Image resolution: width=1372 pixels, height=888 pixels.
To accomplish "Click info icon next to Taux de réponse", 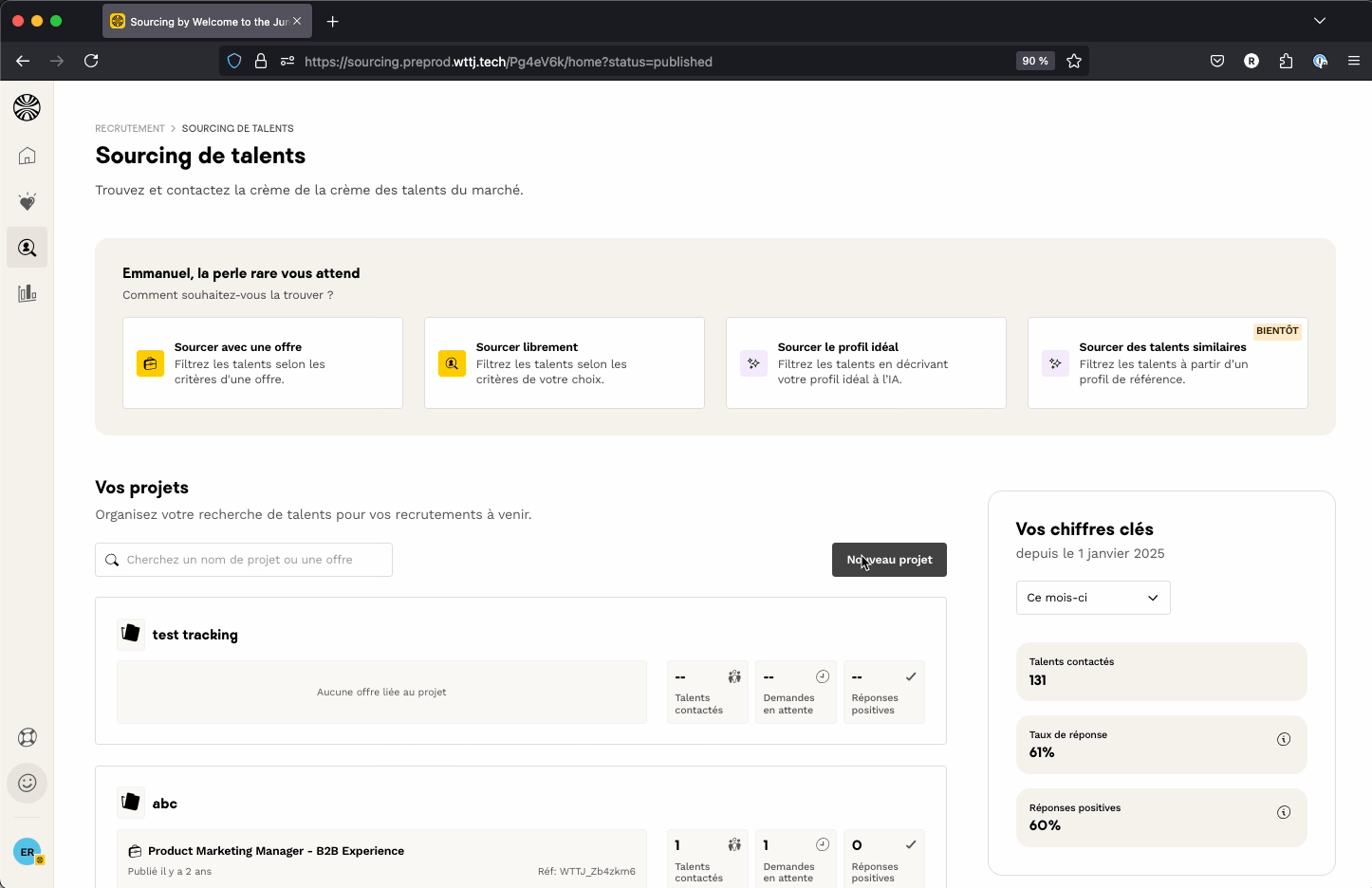I will tap(1283, 739).
